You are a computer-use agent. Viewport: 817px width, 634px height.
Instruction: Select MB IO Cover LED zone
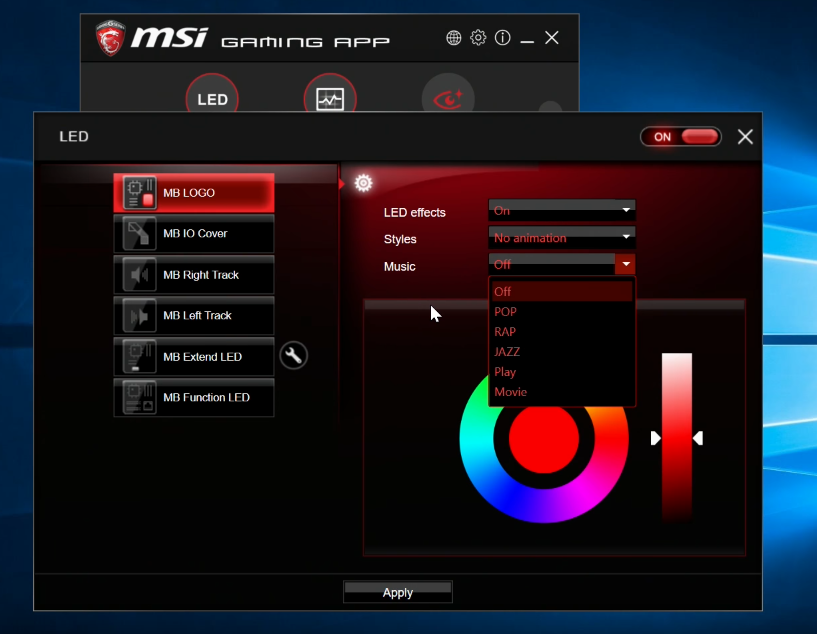pos(194,233)
